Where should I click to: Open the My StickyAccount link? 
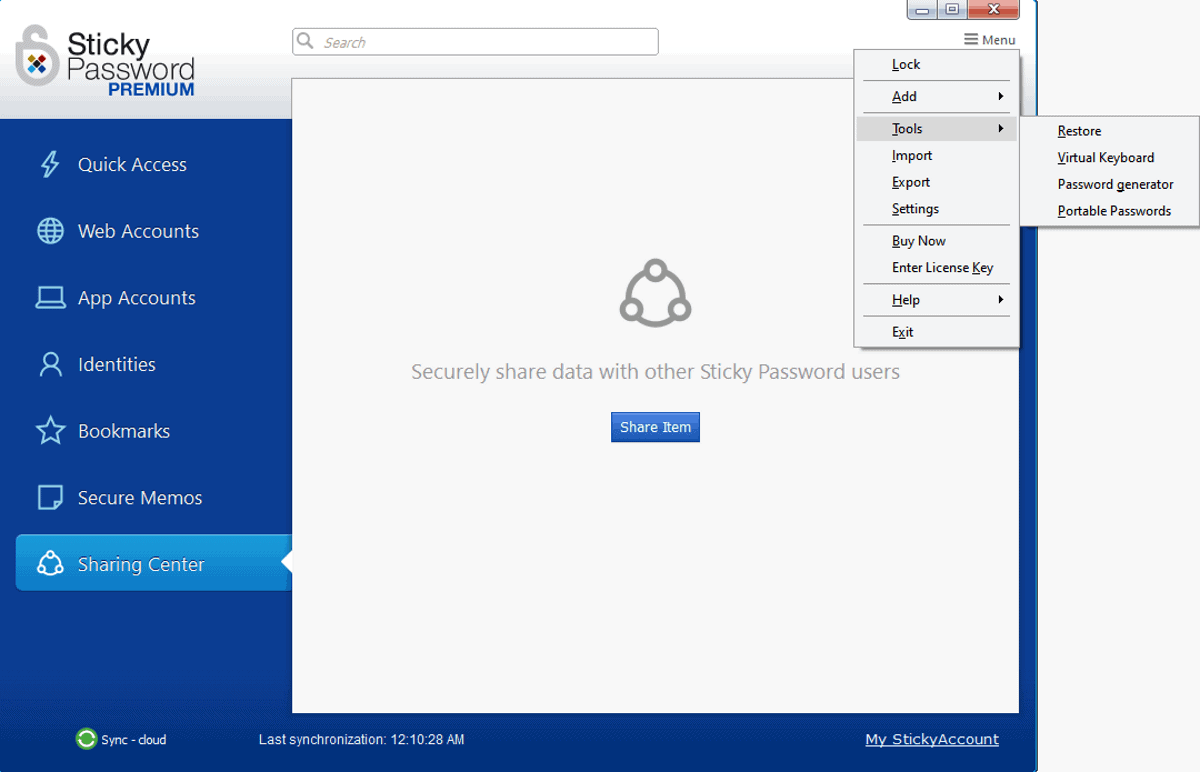click(x=932, y=739)
